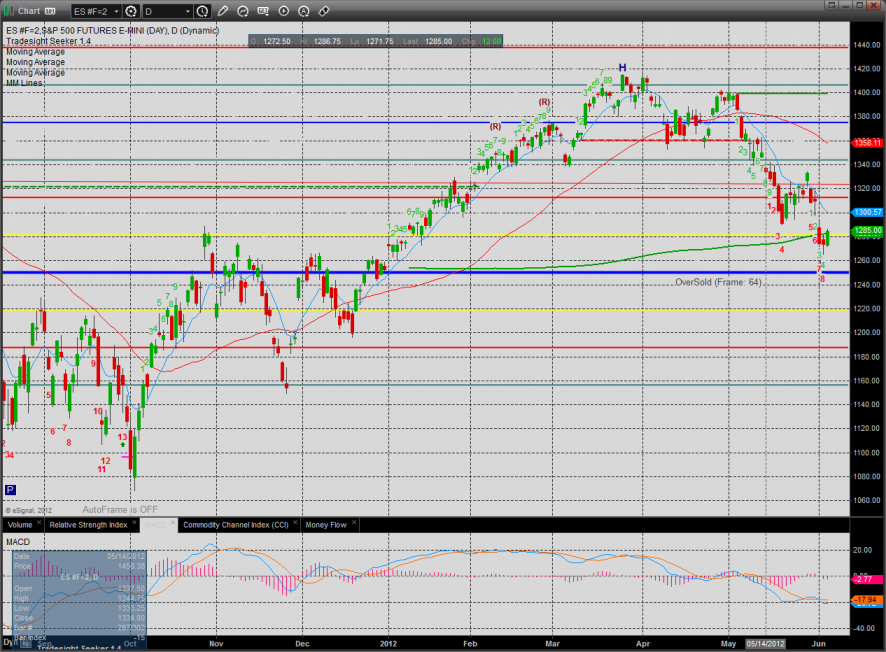Click the Hi 1286.75 value in OHLC bar
The height and width of the screenshot is (652, 886).
point(327,41)
